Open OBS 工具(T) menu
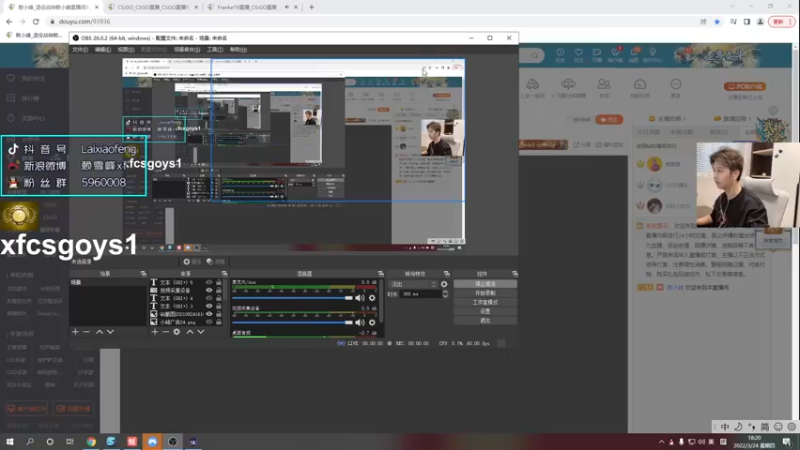Image resolution: width=800 pixels, height=450 pixels. pos(215,49)
